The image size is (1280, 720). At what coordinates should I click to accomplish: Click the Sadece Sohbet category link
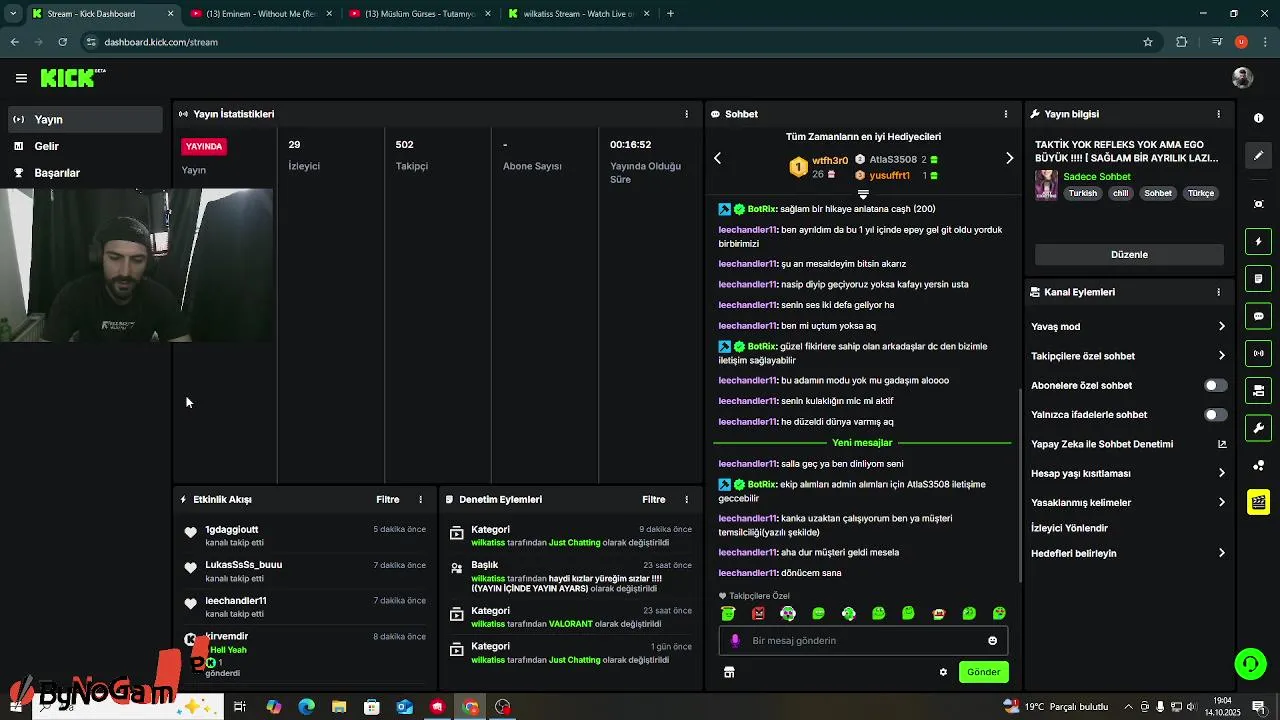[x=1096, y=177]
